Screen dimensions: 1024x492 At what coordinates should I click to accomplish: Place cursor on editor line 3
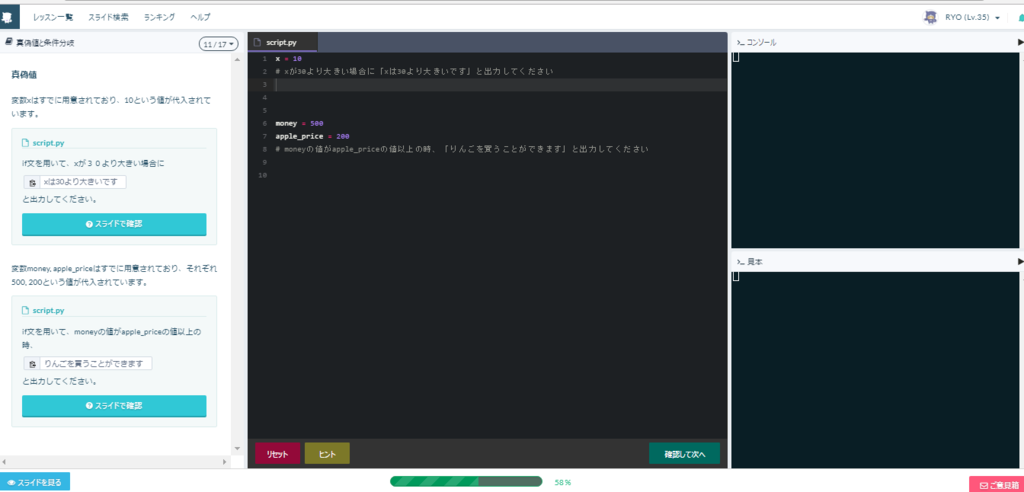(x=500, y=85)
